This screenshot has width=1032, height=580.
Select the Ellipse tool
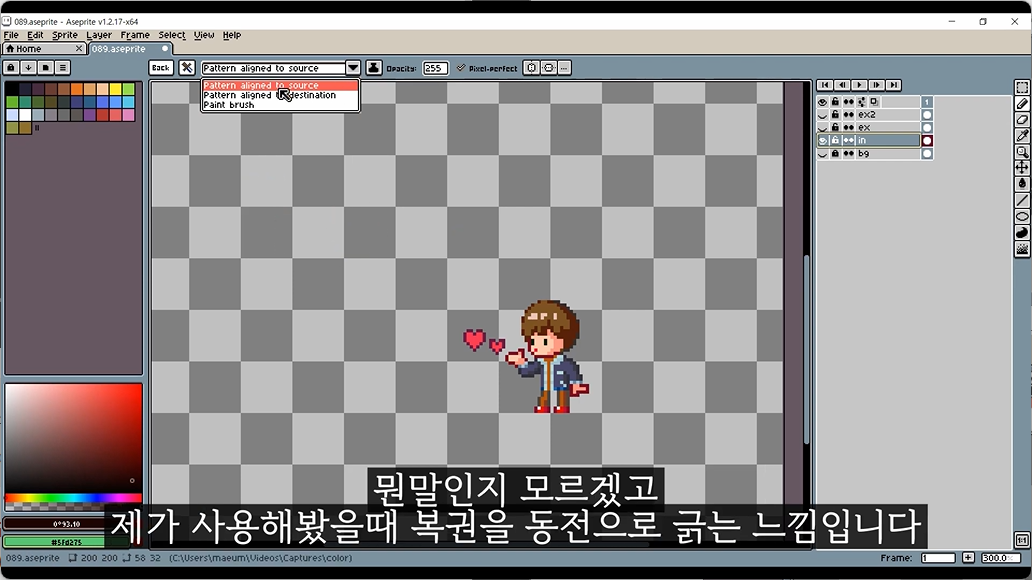point(1022,216)
